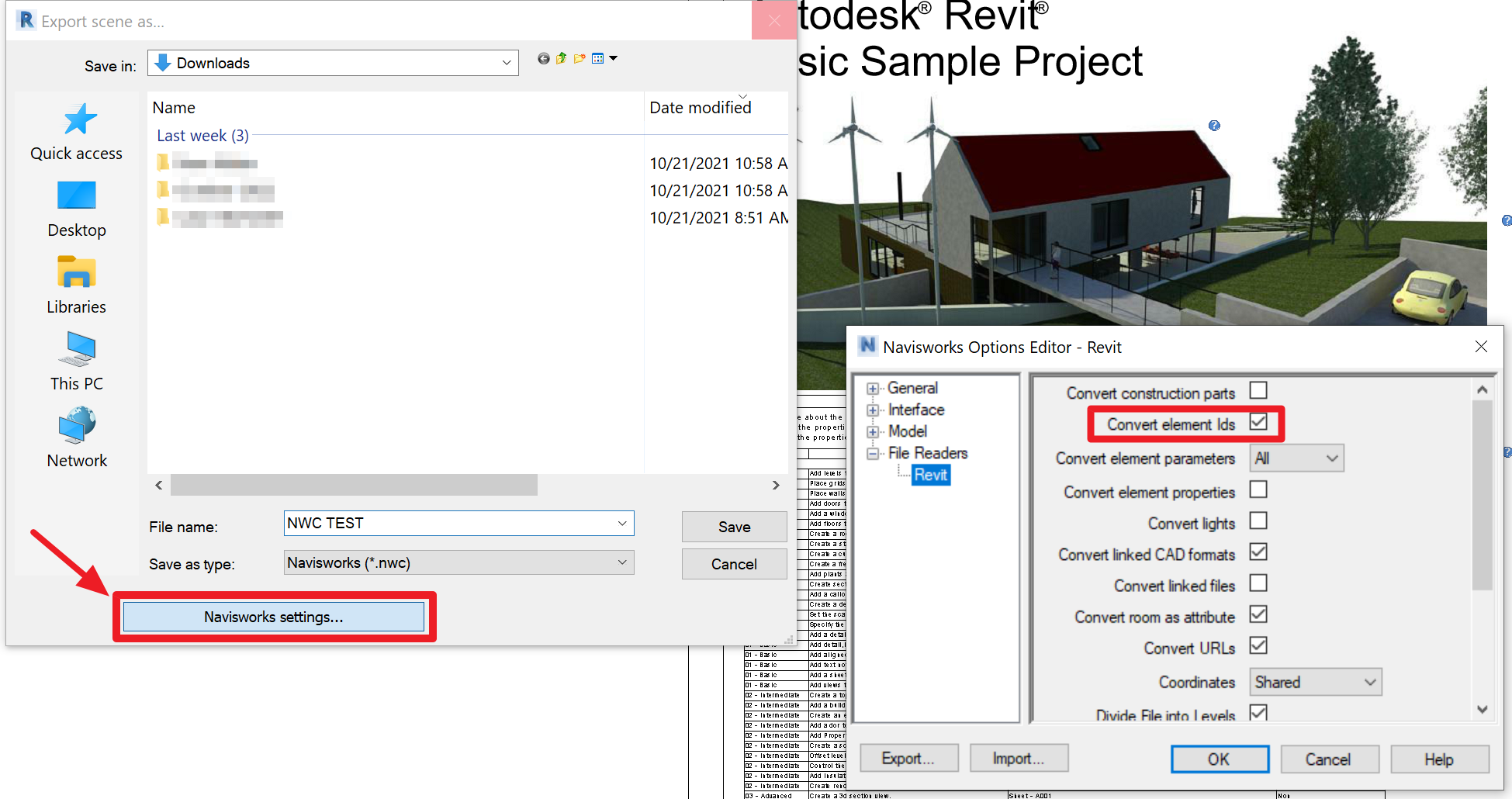Click the File name input field
The width and height of the screenshot is (1512, 799).
(x=459, y=524)
